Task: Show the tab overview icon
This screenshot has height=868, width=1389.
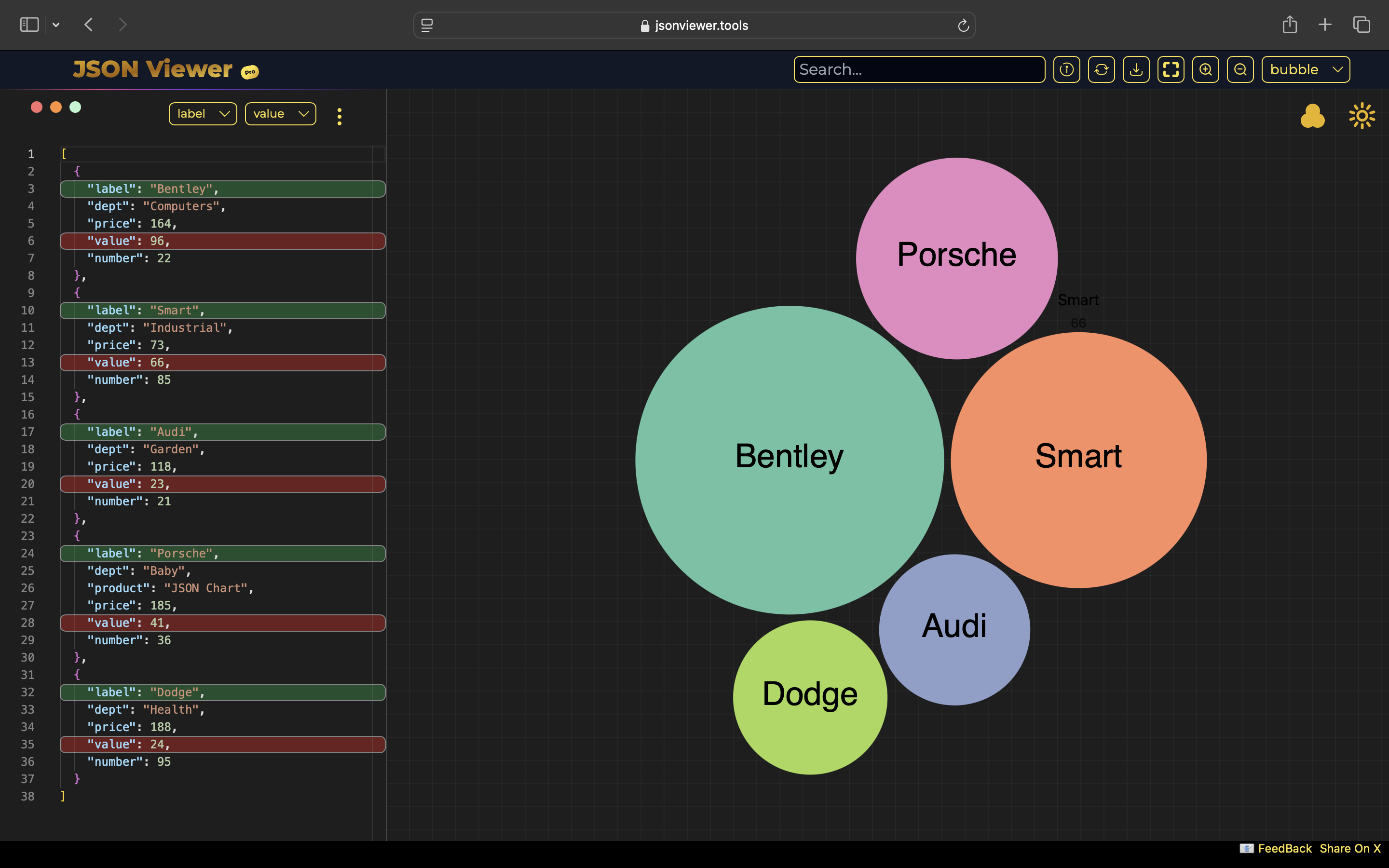Action: 1362,25
